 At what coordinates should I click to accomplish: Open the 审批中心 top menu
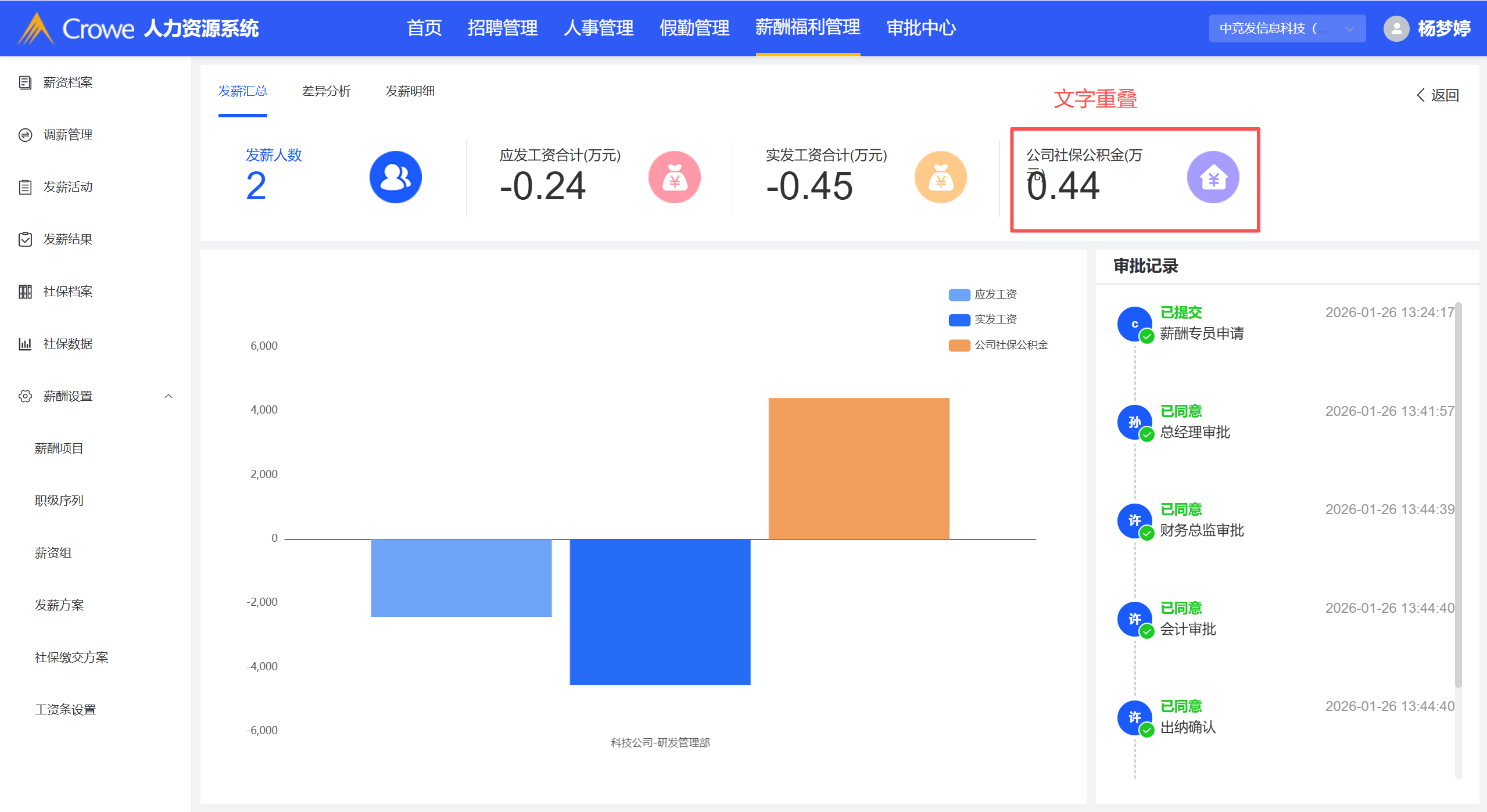click(921, 28)
